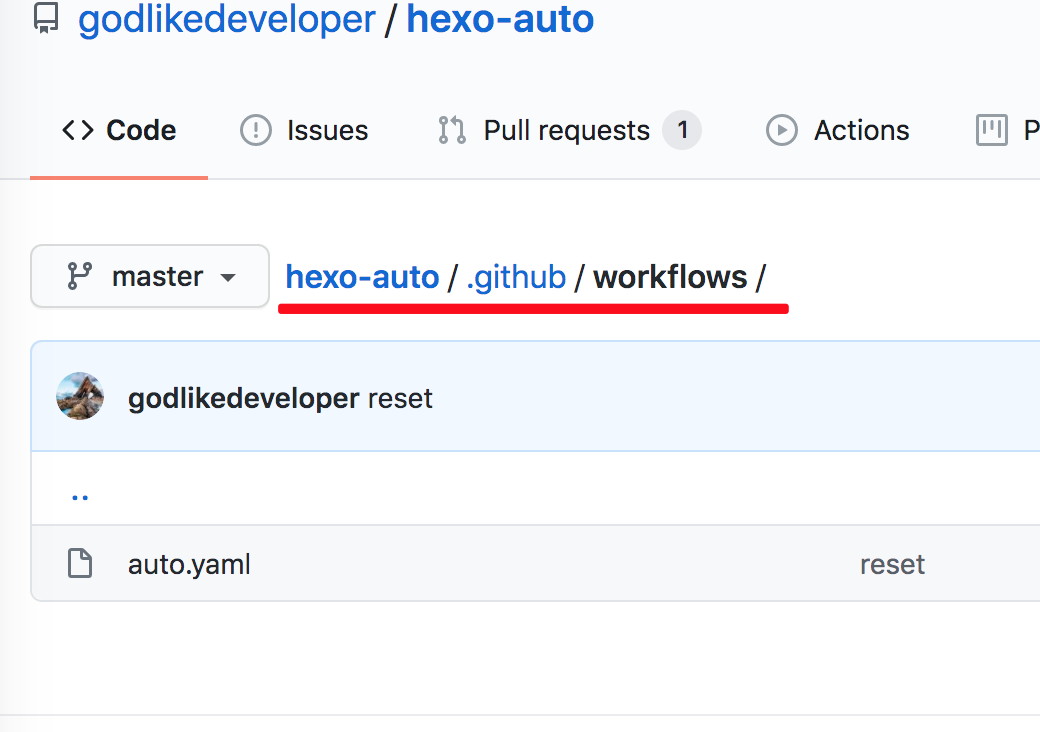
Task: Open parent directory via the double-dot link
Action: pyautogui.click(x=80, y=493)
